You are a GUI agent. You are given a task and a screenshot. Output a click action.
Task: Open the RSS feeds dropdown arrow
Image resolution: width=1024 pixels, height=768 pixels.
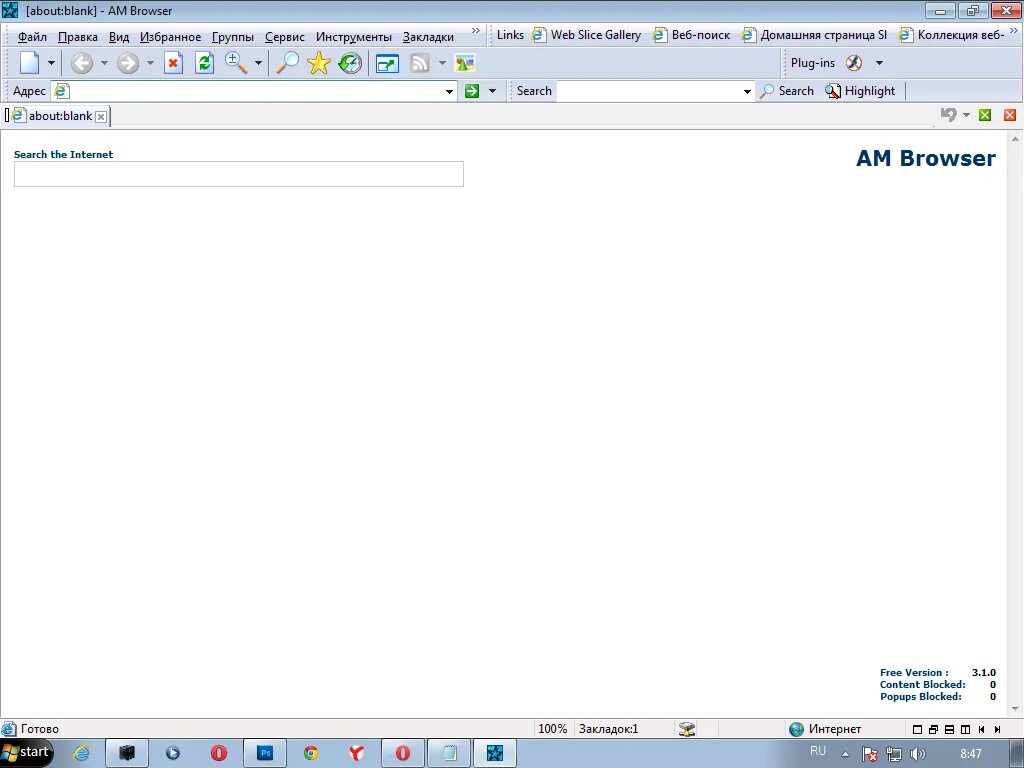[442, 63]
